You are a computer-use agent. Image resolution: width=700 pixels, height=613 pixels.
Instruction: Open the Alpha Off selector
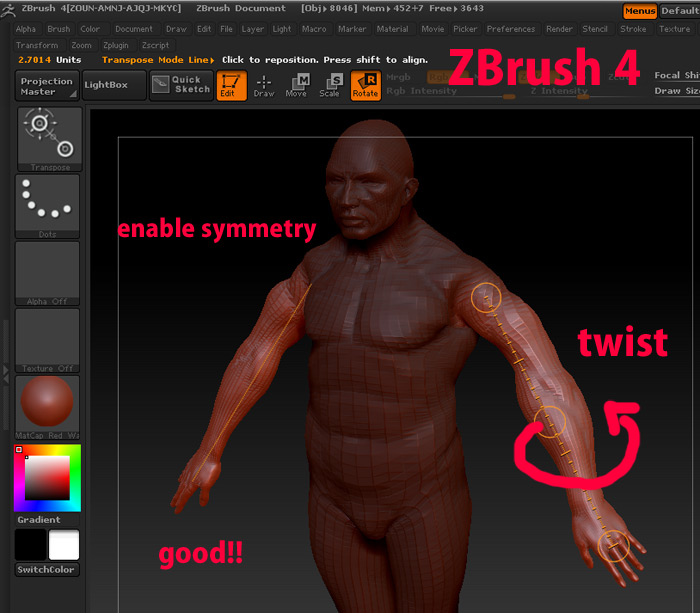pos(47,273)
